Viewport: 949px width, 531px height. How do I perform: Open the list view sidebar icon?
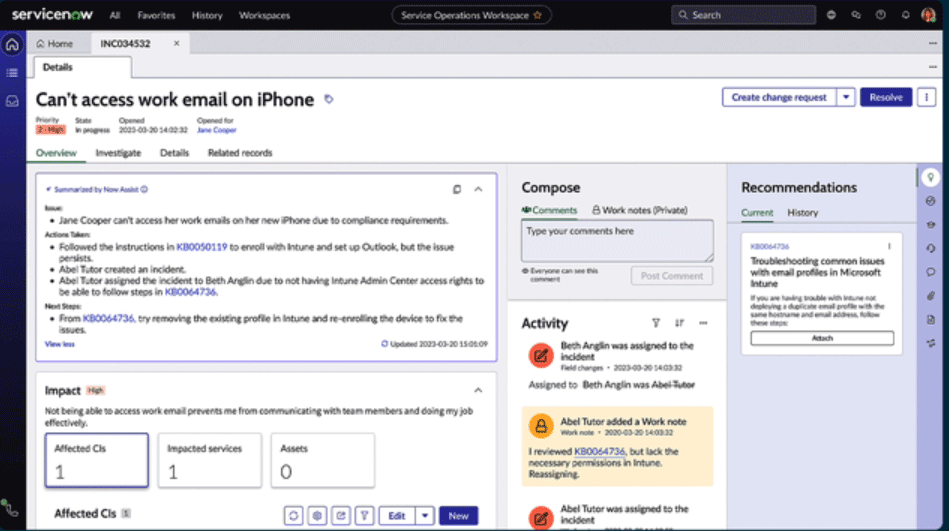[12, 73]
